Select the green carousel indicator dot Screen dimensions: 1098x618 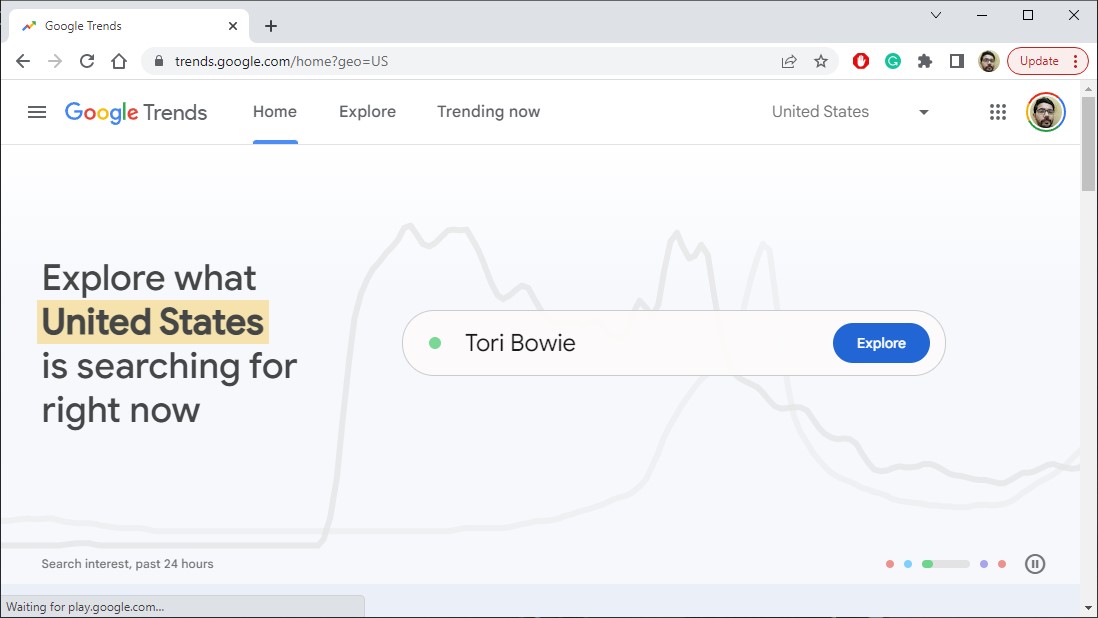(x=925, y=564)
